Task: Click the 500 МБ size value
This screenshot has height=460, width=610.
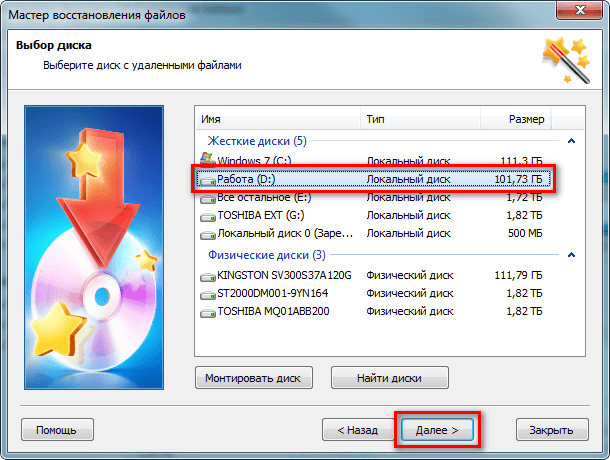Action: tap(525, 233)
